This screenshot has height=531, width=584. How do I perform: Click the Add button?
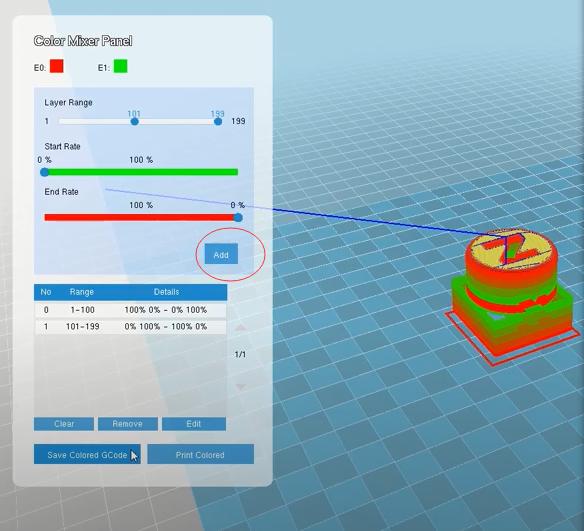coord(221,254)
